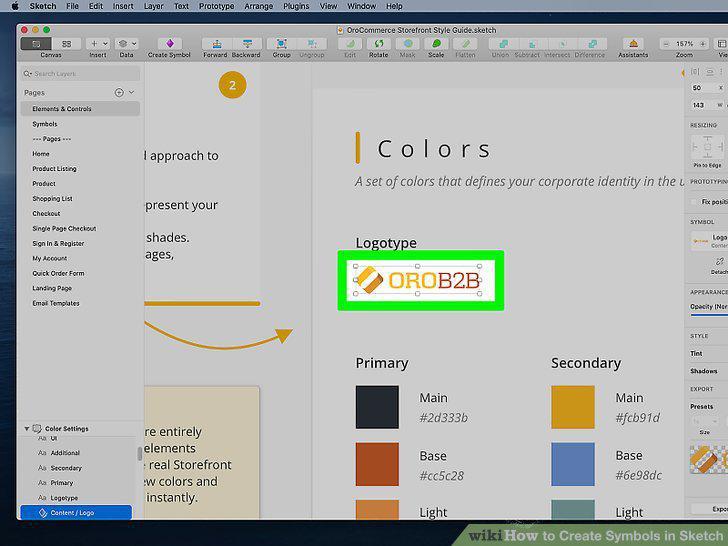Click the Secondary Base #6e98dc swatch
This screenshot has width=728, height=546.
tap(573, 464)
